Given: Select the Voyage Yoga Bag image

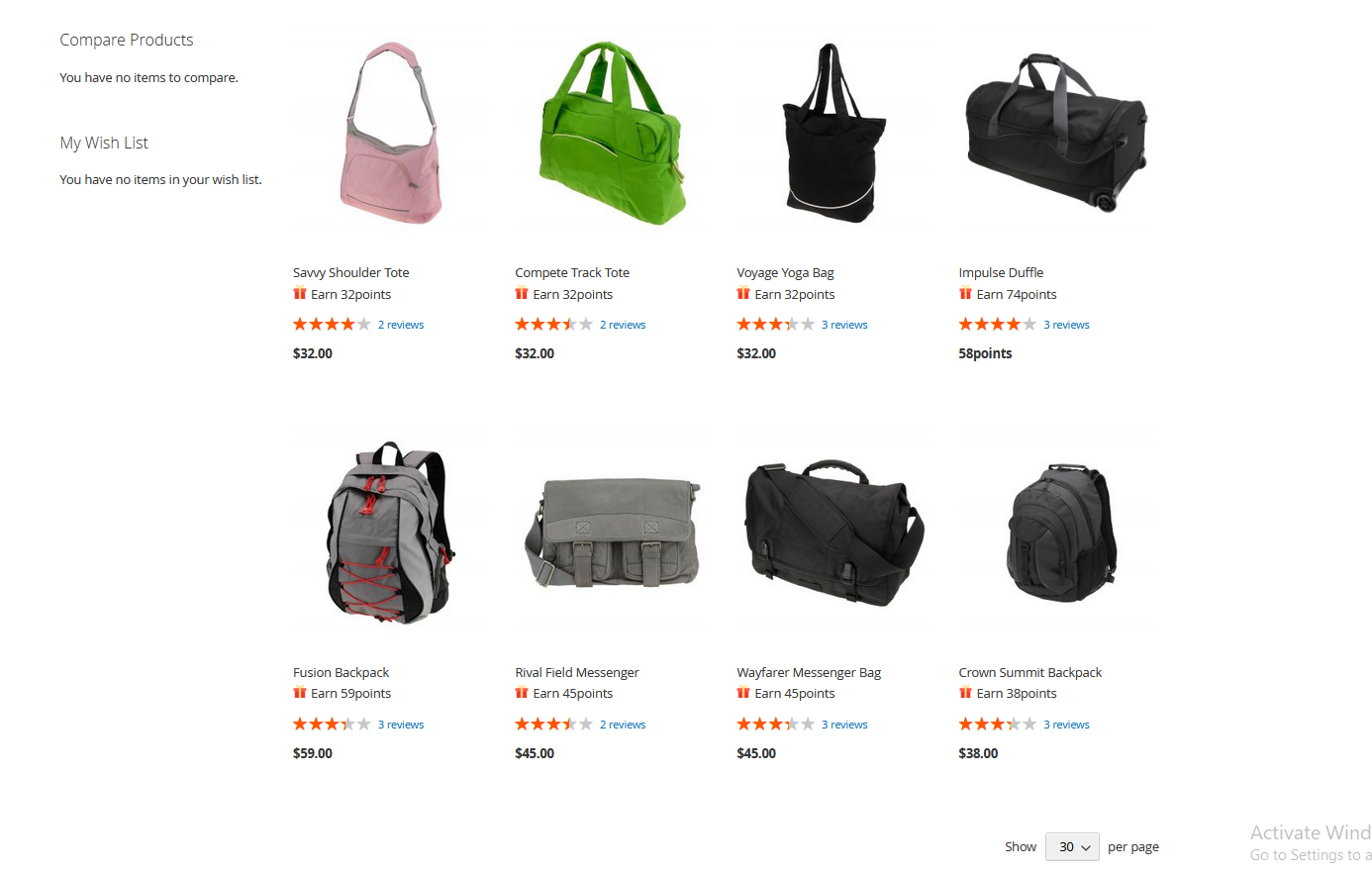Looking at the screenshot, I should point(835,134).
